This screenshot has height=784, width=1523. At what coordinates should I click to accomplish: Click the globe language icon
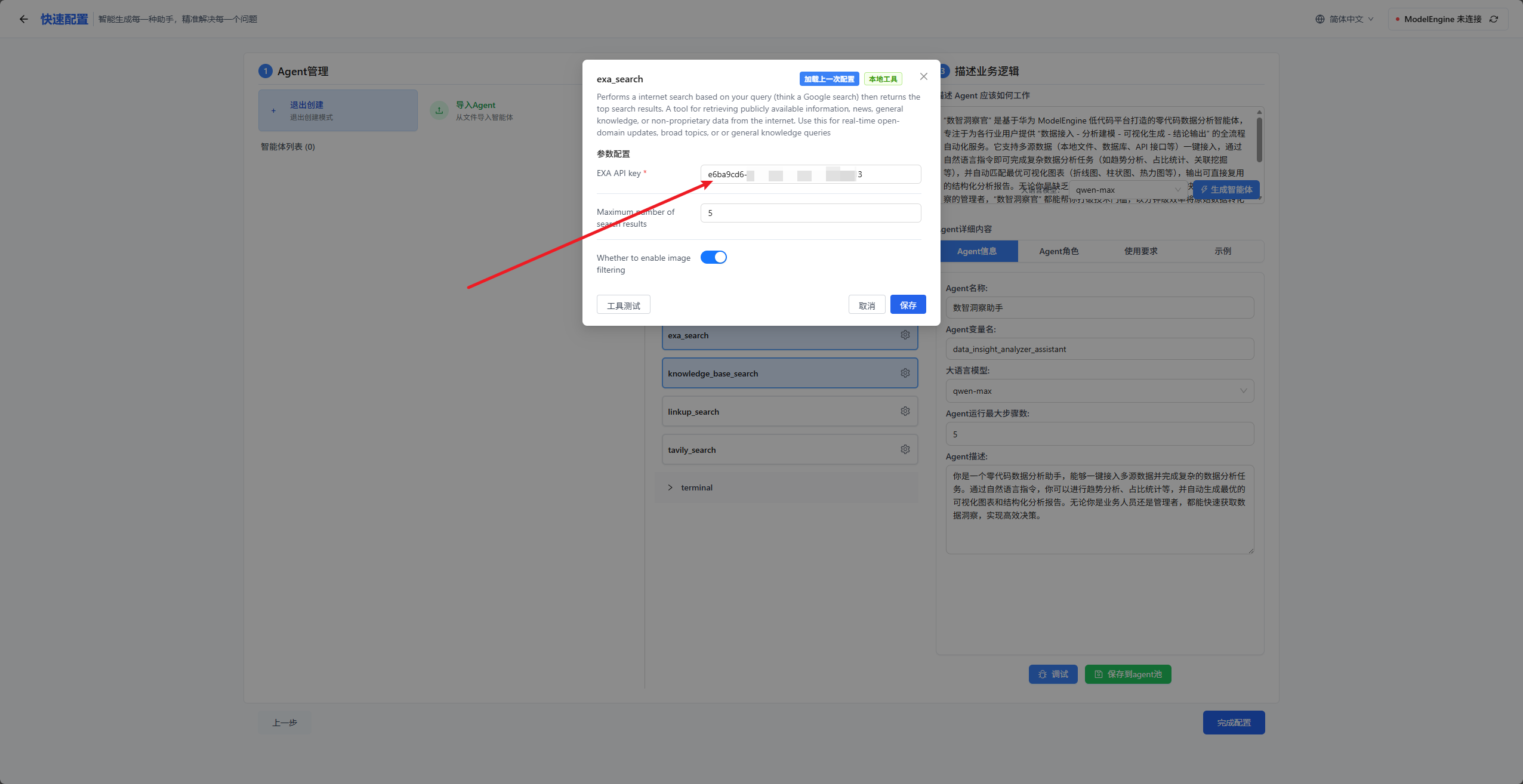[x=1319, y=19]
